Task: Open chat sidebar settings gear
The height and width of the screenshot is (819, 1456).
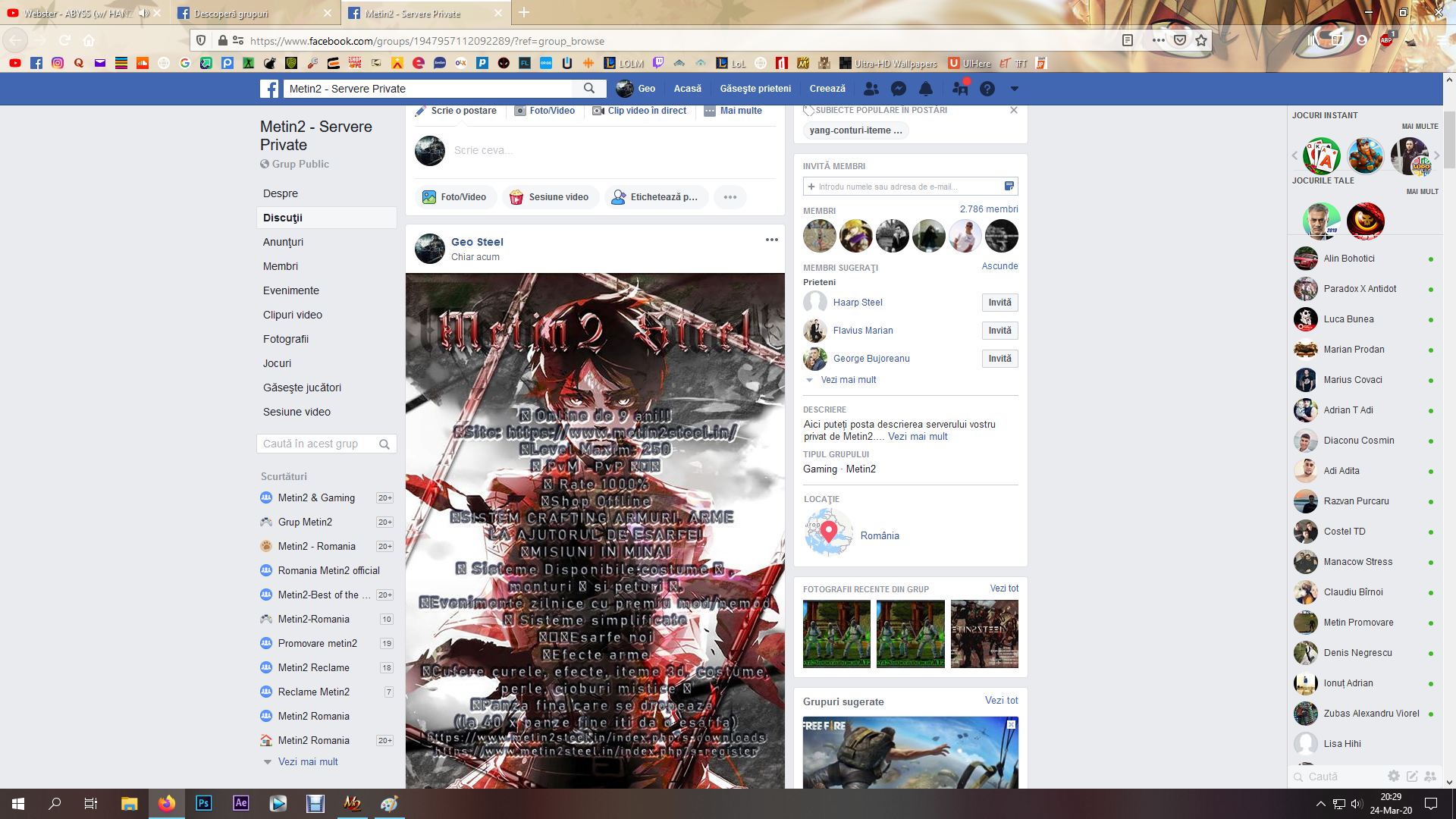Action: 1393,776
